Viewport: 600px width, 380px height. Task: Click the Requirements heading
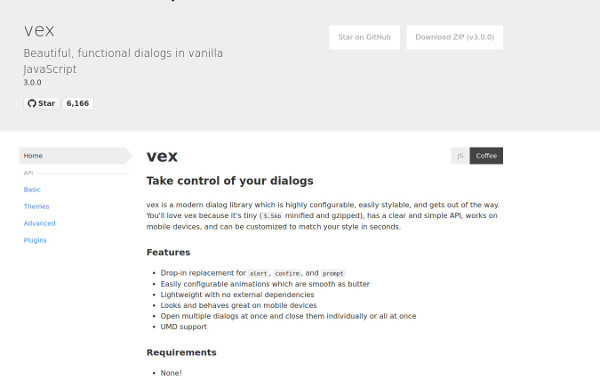coord(181,352)
